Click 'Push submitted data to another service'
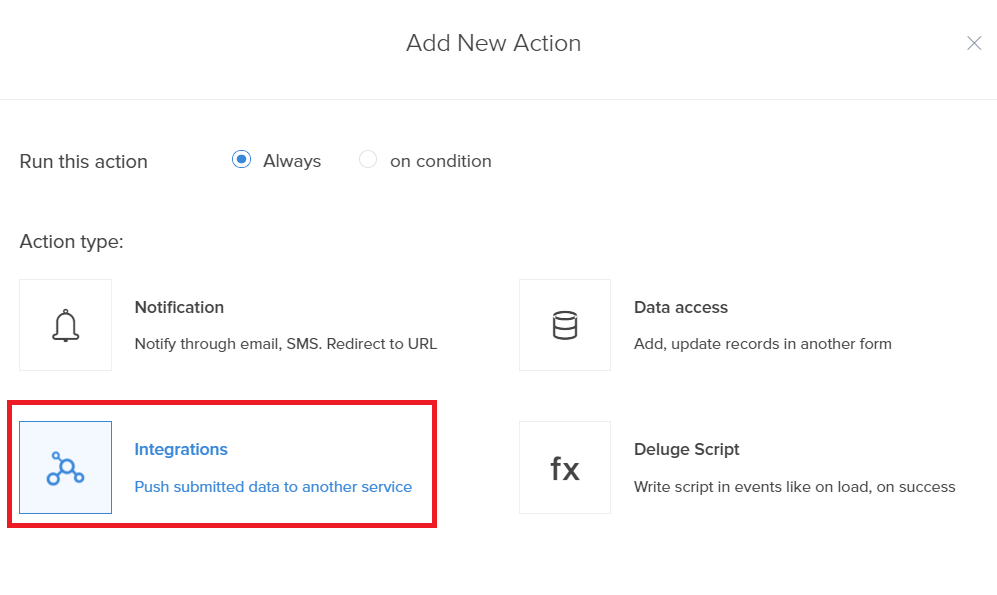997x595 pixels. [x=273, y=487]
